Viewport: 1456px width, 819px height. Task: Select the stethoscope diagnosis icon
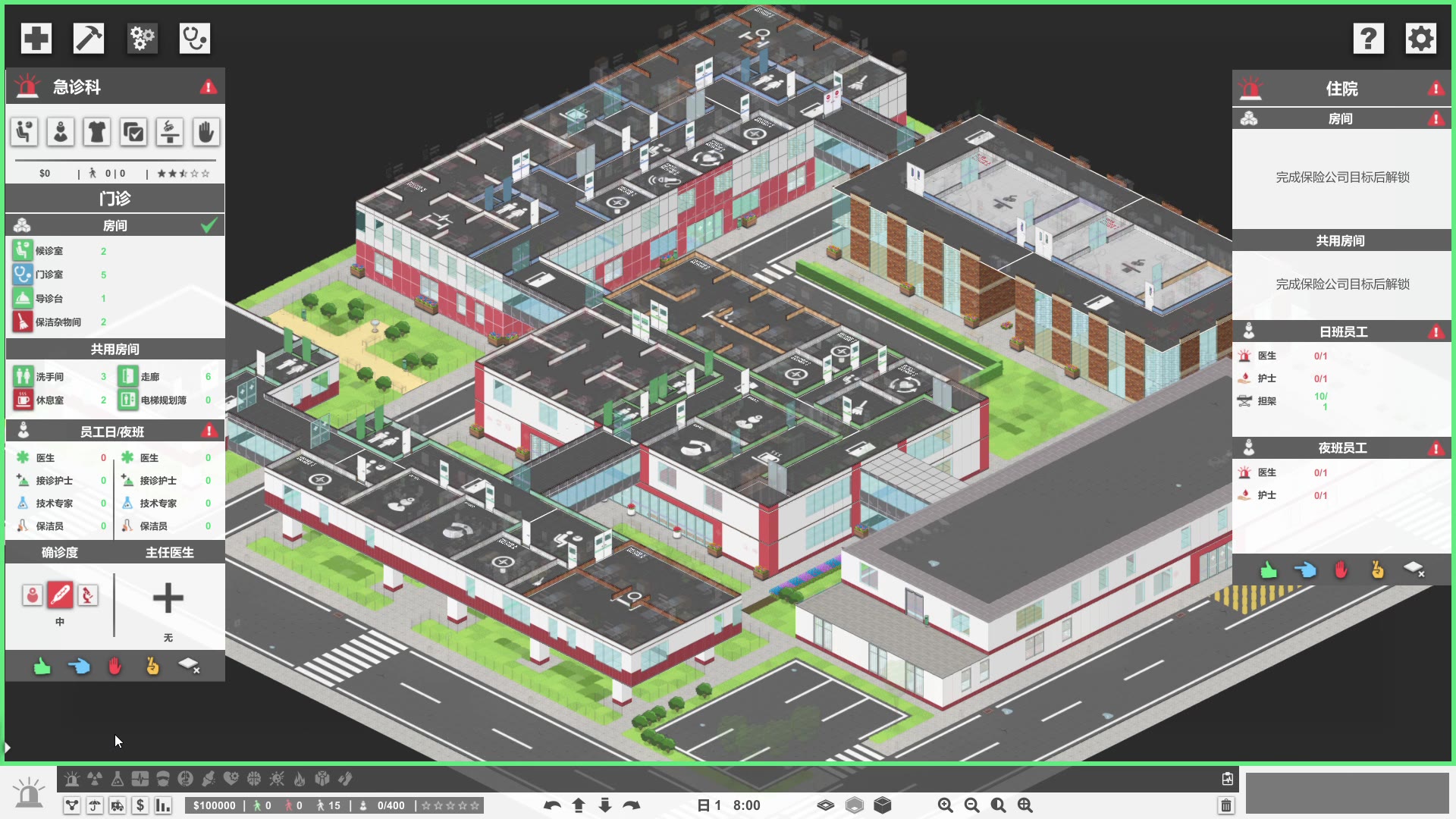194,38
